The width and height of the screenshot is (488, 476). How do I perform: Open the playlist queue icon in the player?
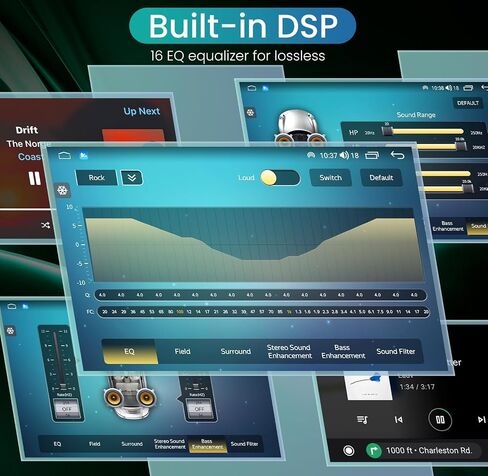tap(362, 419)
